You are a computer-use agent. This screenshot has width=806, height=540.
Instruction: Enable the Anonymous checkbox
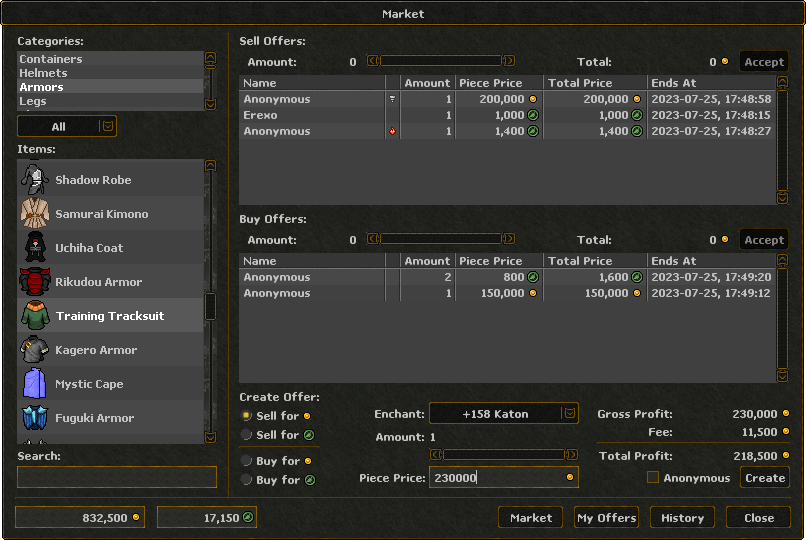[x=653, y=478]
